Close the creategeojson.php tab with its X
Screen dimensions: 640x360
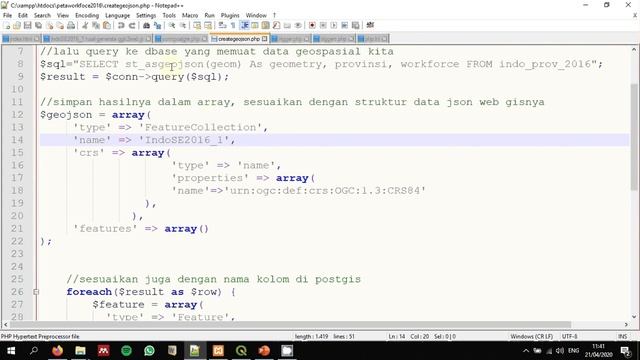[x=265, y=39]
